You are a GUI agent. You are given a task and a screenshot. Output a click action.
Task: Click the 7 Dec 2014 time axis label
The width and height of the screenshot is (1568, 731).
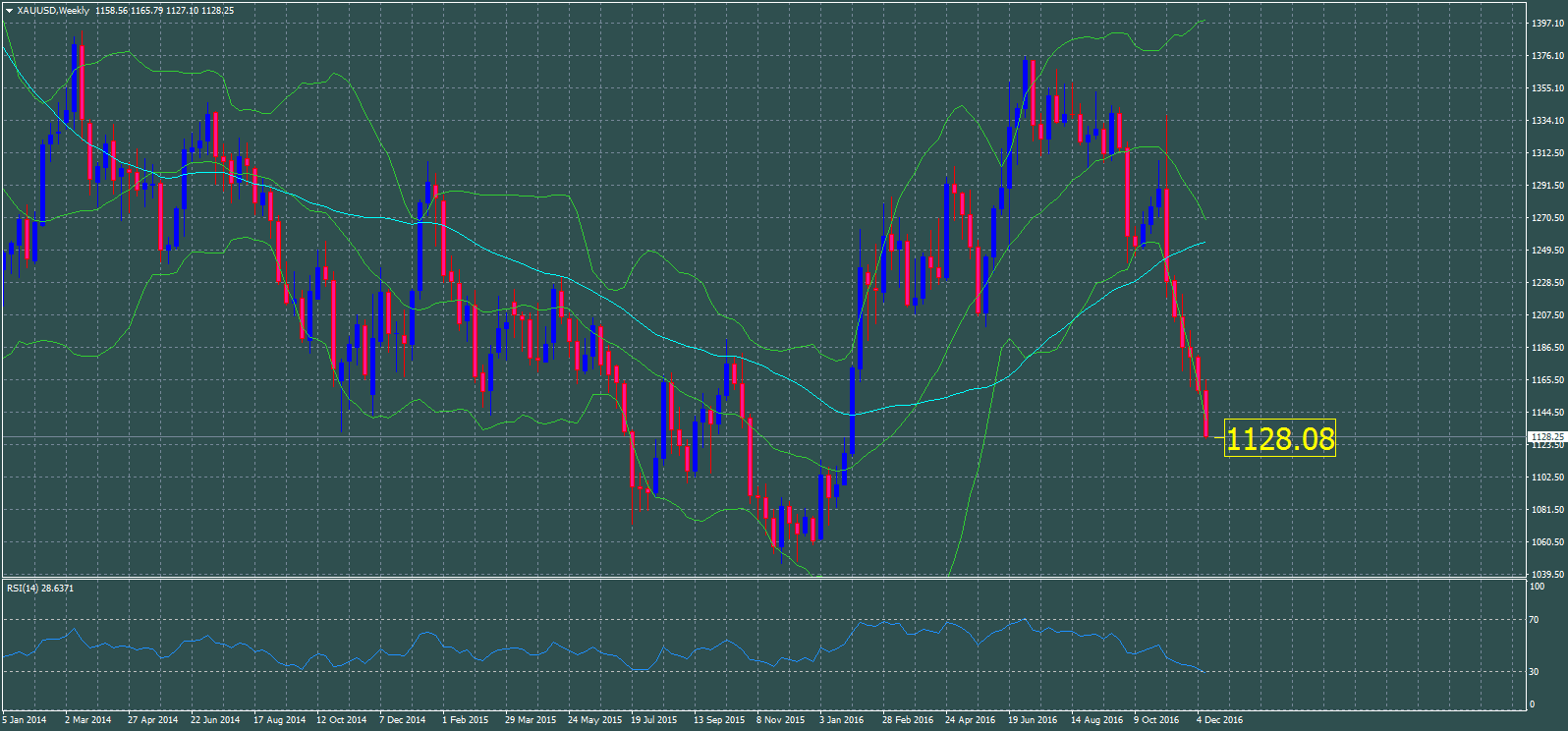(x=403, y=720)
